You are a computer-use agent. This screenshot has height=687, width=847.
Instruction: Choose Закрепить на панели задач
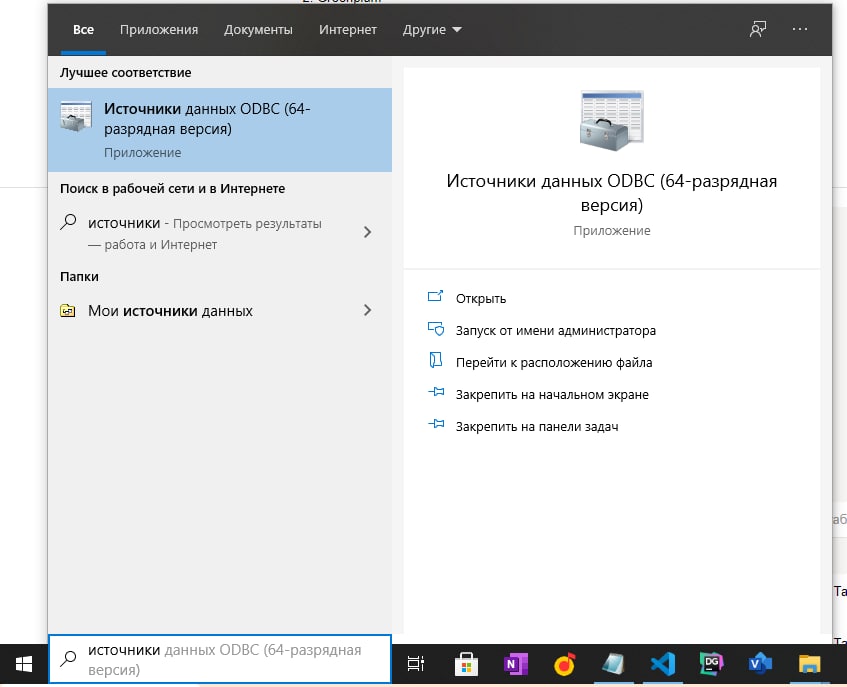click(537, 427)
